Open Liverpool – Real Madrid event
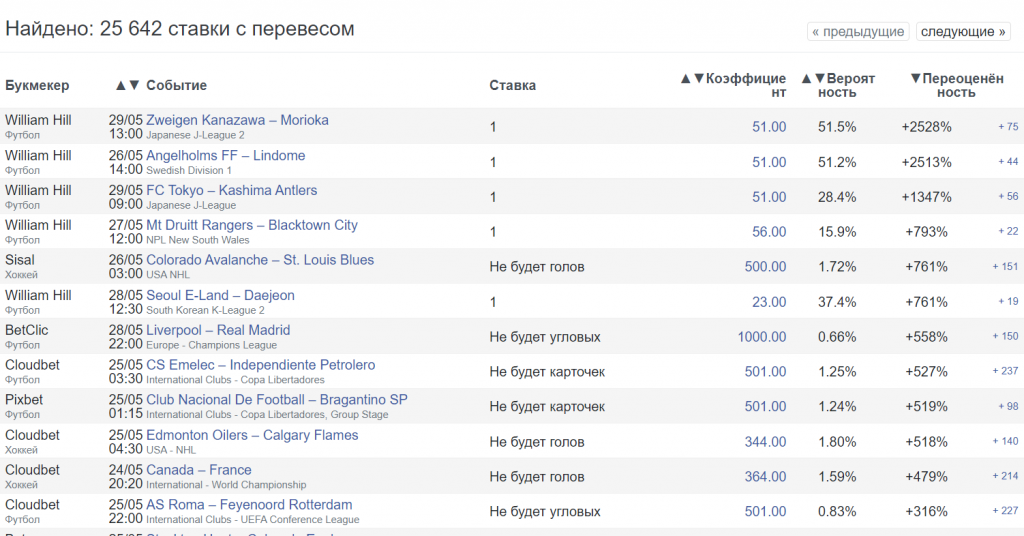This screenshot has height=536, width=1024. 218,330
